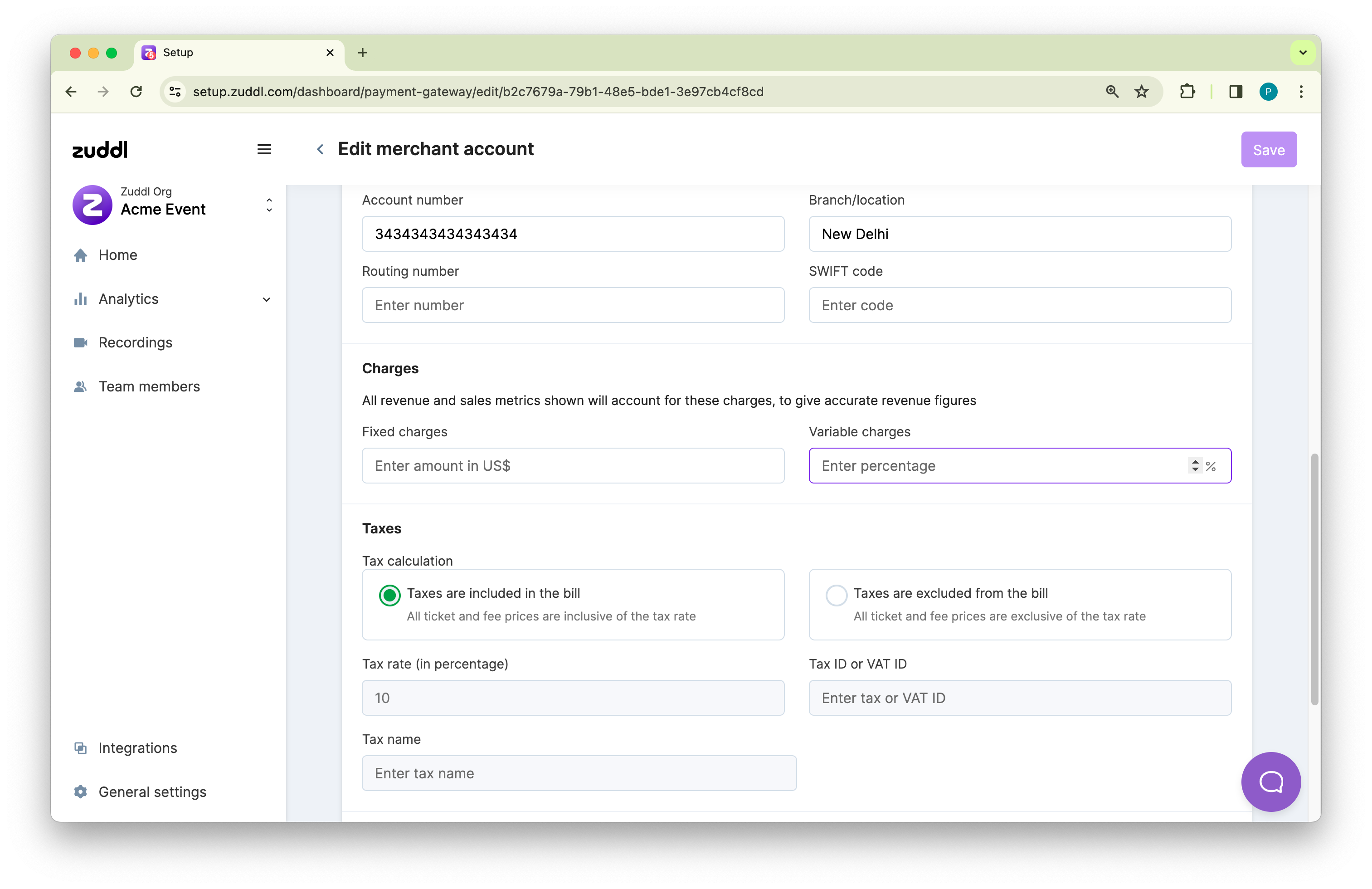Open Acme Event organization switcher
The image size is (1372, 889).
[x=268, y=205]
